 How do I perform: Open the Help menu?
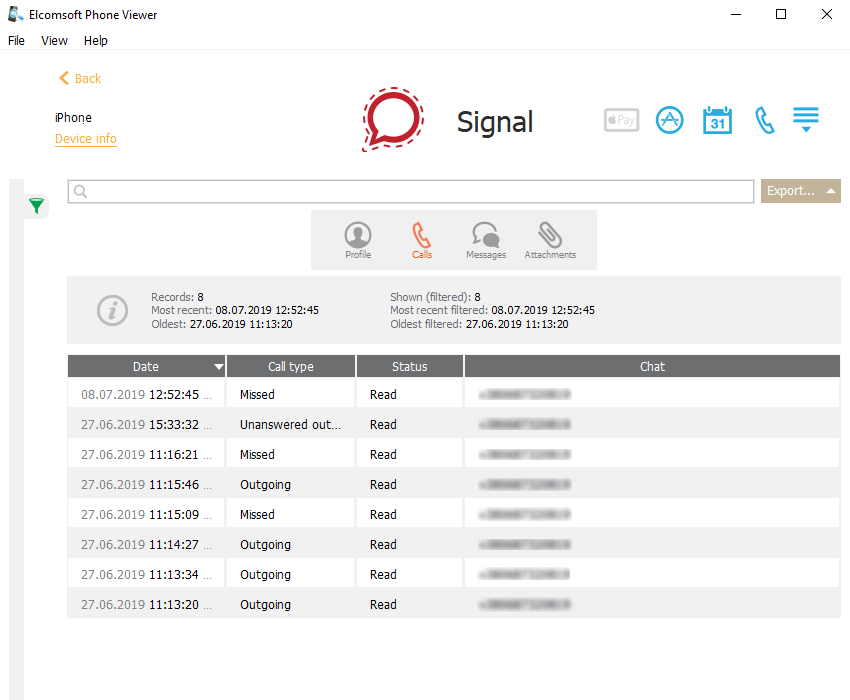(x=96, y=41)
